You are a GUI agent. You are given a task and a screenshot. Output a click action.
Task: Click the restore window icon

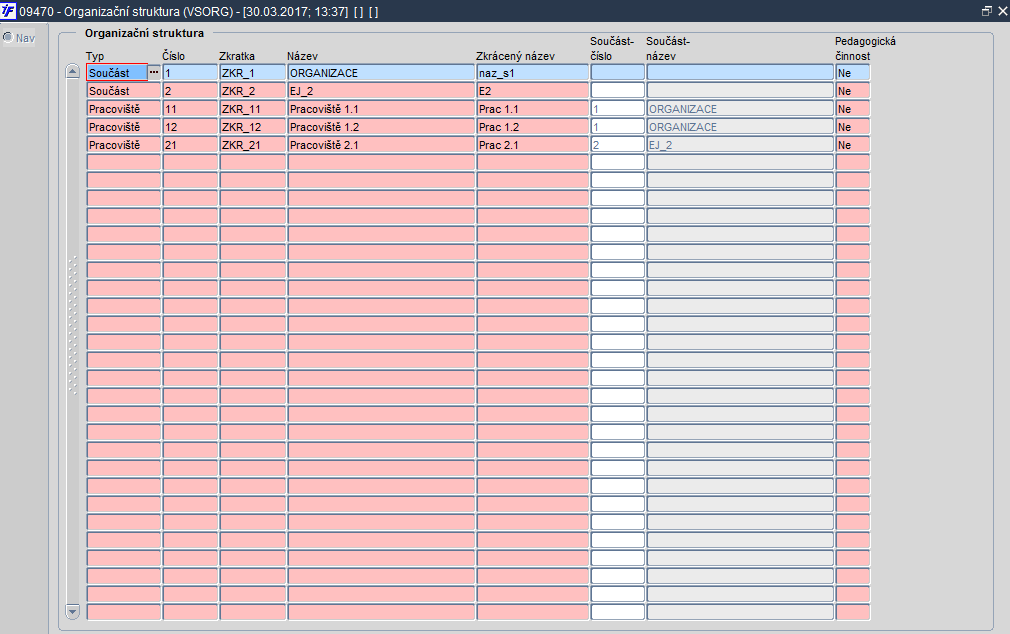coord(986,11)
